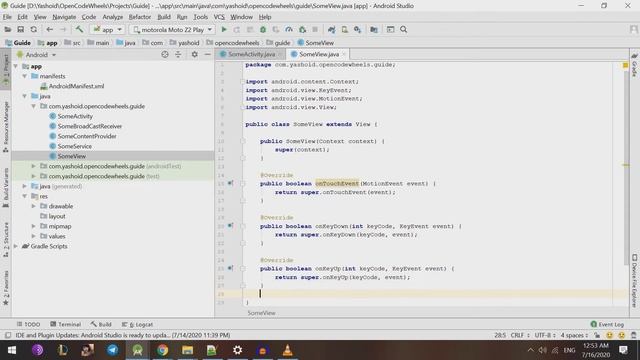Click the 4 spaces indent status widget
This screenshot has height=360, width=640.
[x=574, y=335]
